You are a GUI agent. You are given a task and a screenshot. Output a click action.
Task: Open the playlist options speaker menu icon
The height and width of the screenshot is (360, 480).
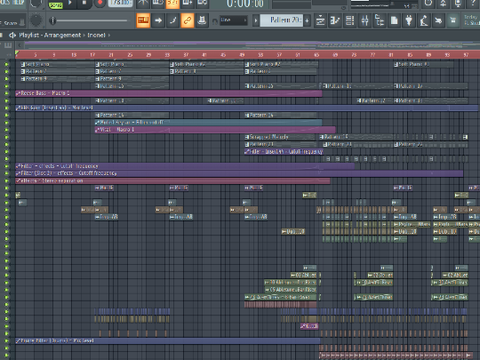pyautogui.click(x=12, y=35)
